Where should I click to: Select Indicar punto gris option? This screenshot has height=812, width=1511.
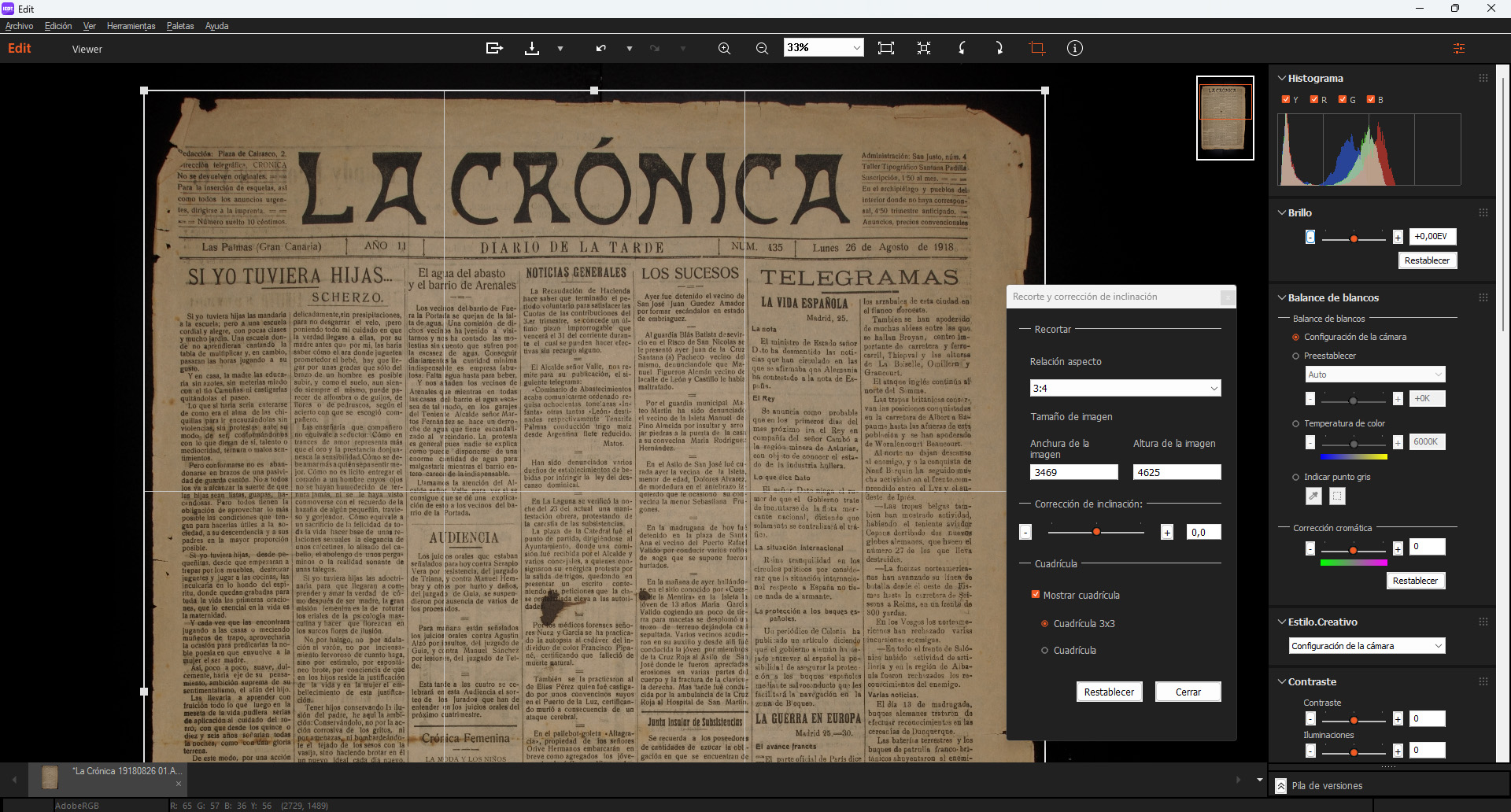coord(1295,477)
